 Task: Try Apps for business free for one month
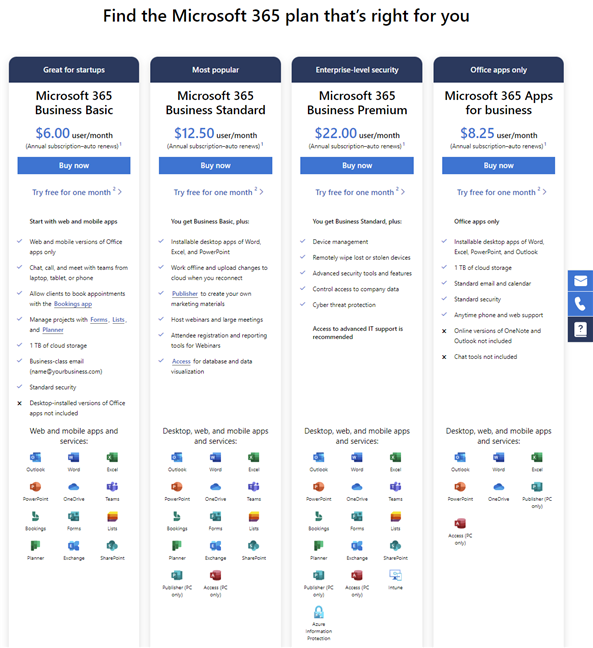[x=501, y=192]
